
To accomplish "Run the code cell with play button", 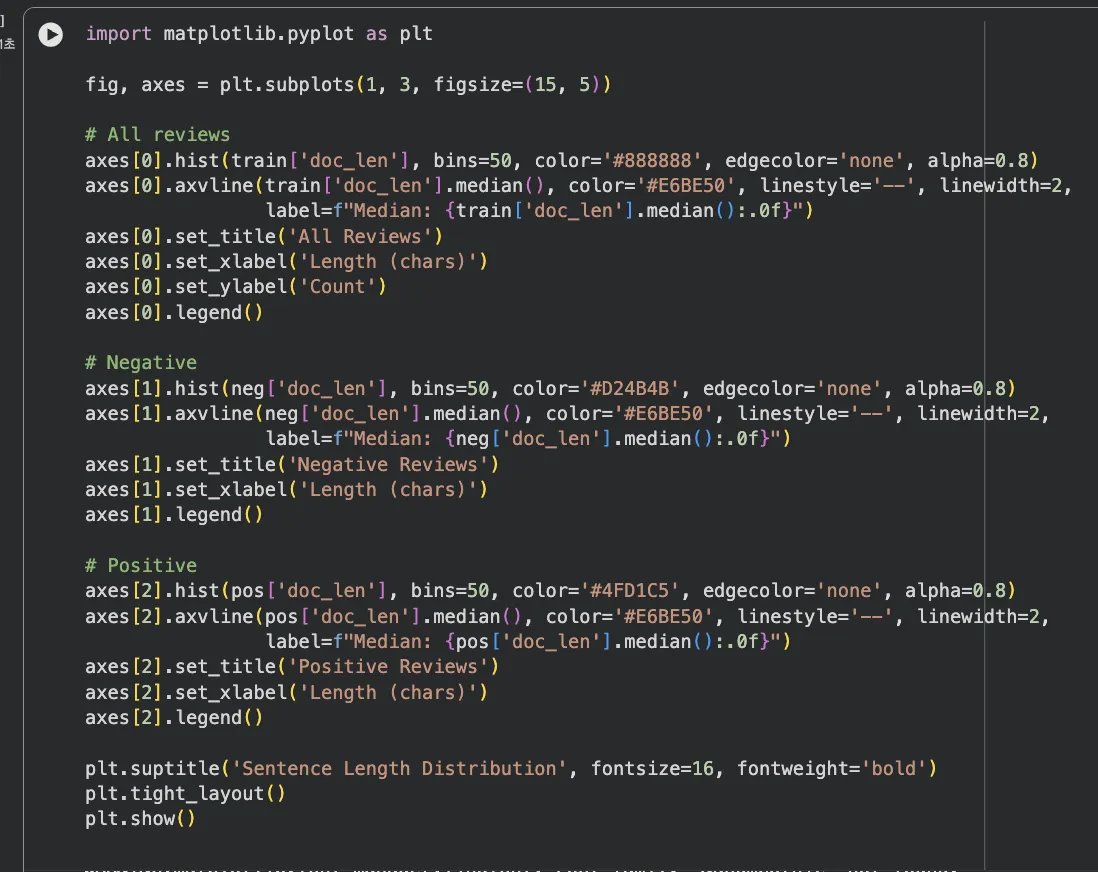I will pos(50,34).
